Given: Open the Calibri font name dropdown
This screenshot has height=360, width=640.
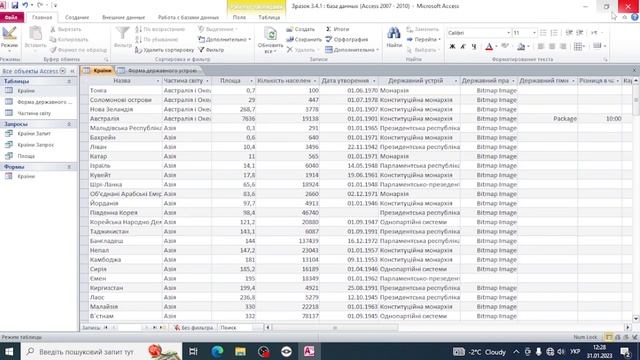Looking at the screenshot, I should 509,33.
